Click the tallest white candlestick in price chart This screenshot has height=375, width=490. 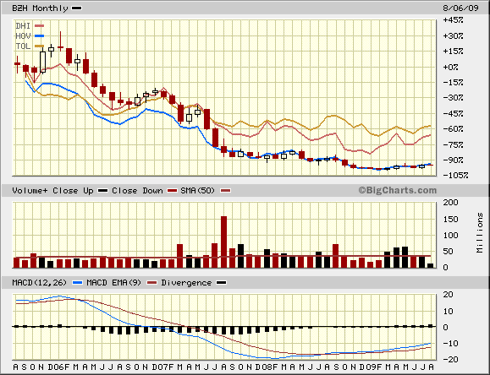43,62
